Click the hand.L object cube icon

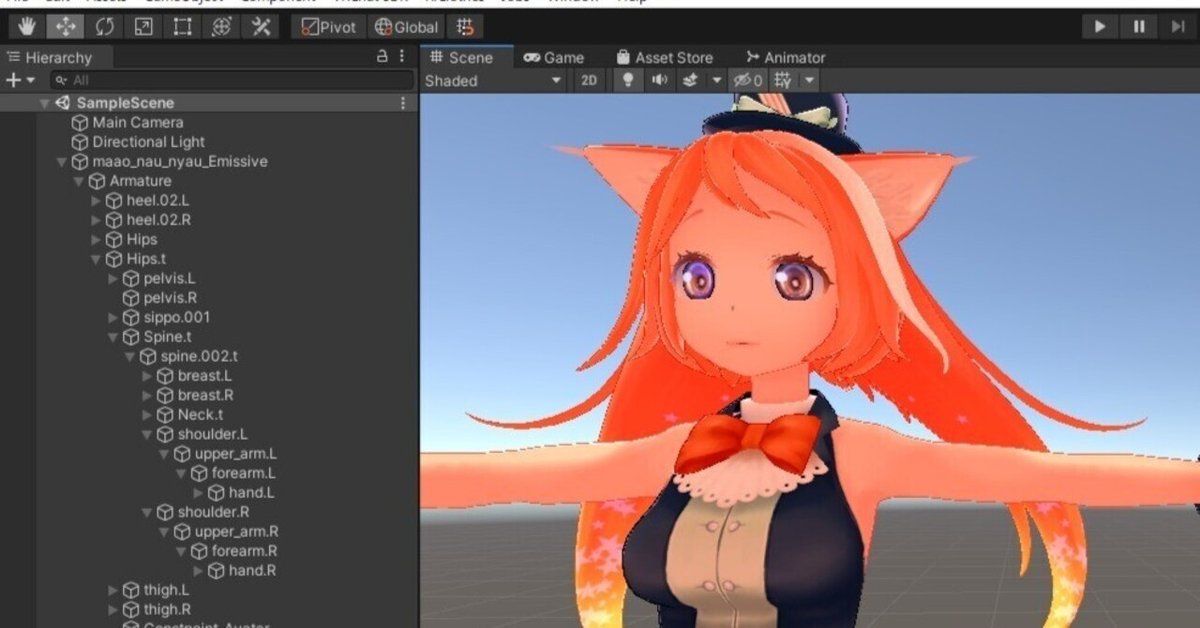tap(216, 493)
